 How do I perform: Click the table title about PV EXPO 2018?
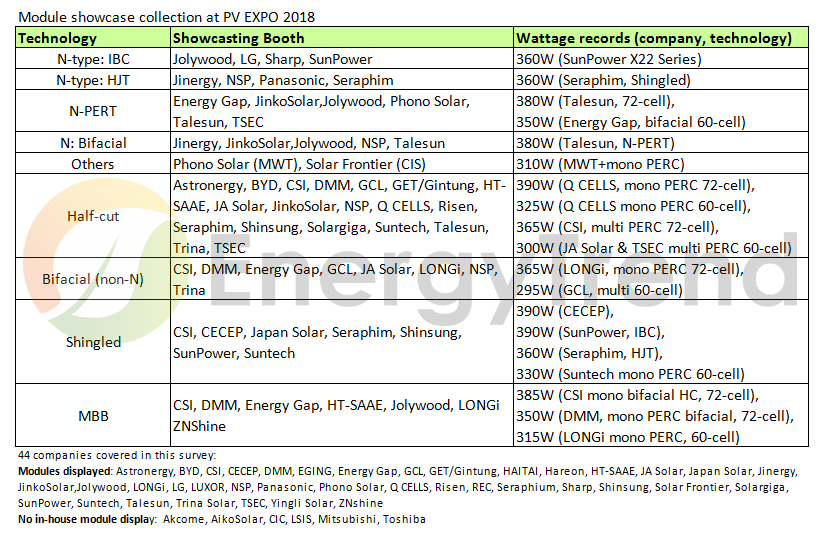coord(168,18)
